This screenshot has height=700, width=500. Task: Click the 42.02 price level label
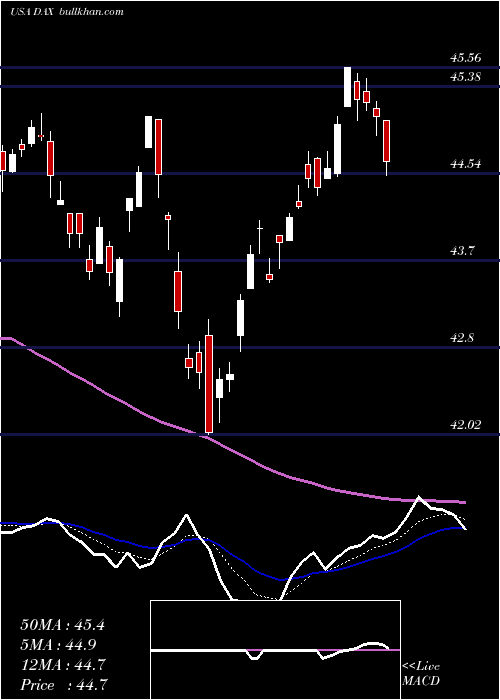465,425
